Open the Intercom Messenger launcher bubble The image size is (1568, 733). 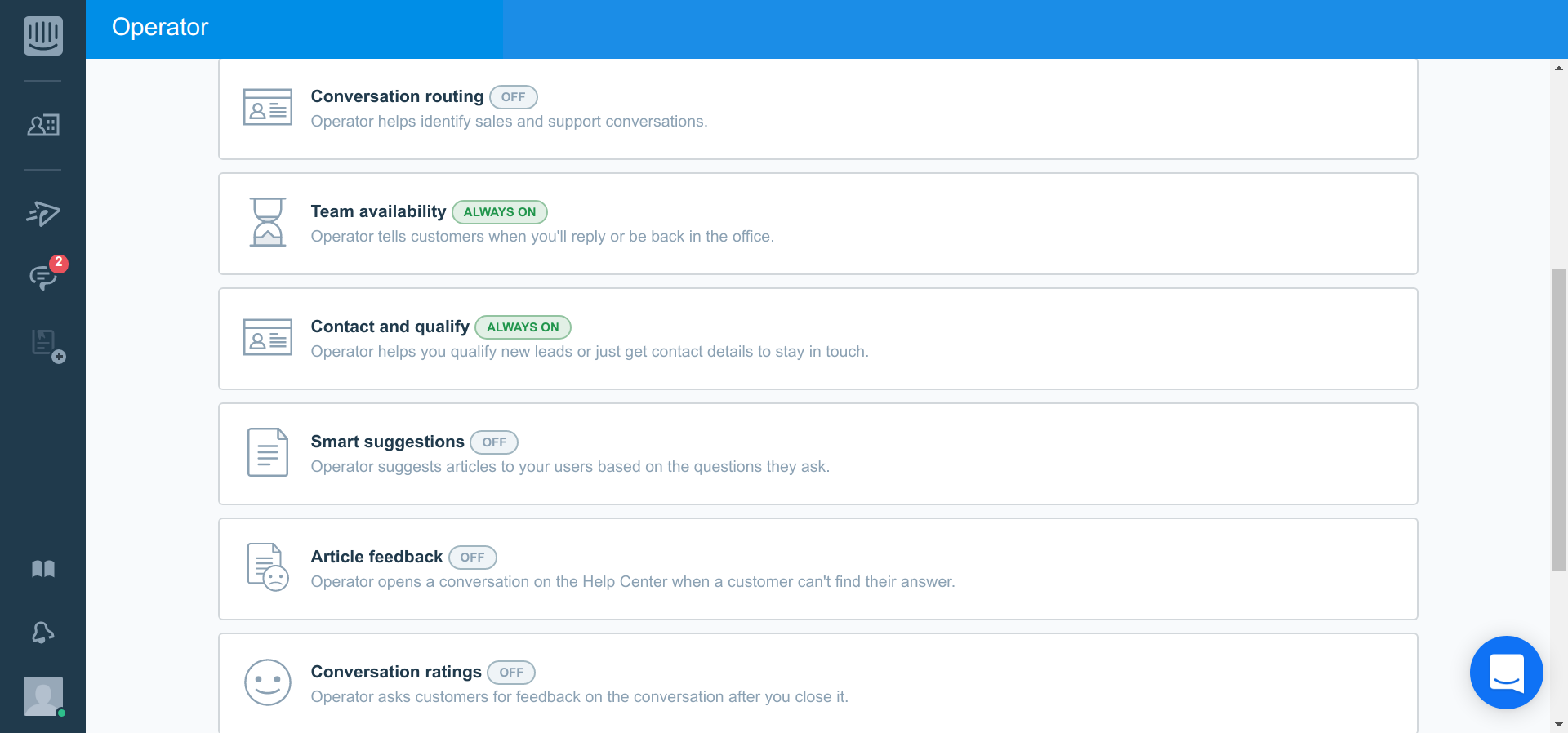1506,673
